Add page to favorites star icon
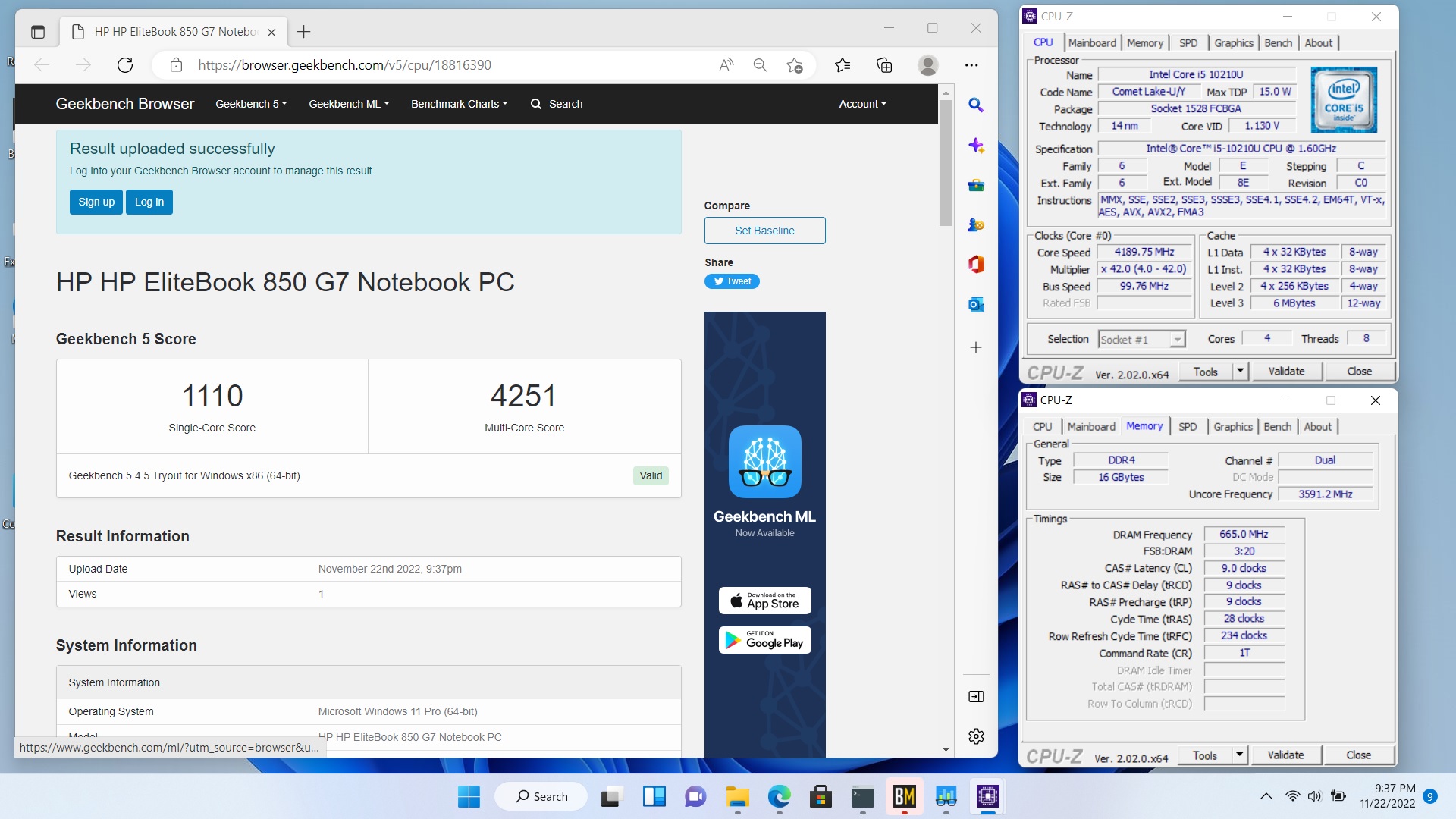Viewport: 1456px width, 819px height. 795,65
